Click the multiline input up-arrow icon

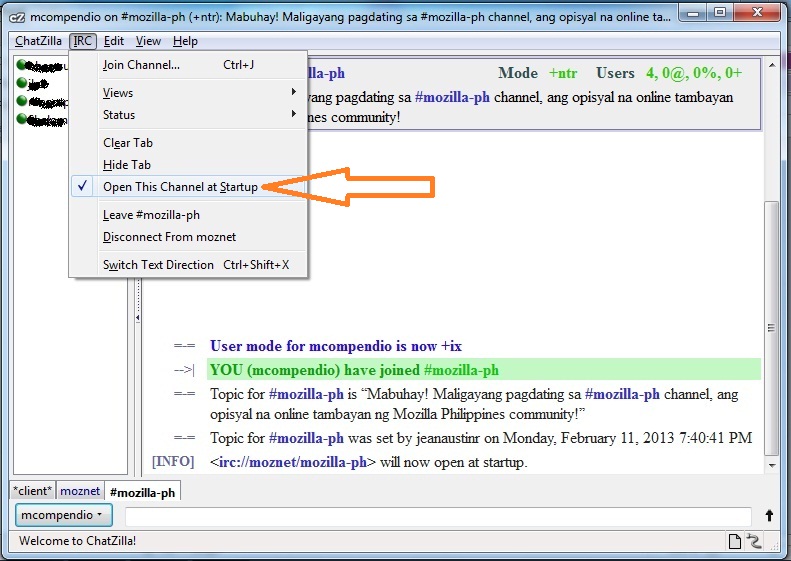click(x=769, y=516)
